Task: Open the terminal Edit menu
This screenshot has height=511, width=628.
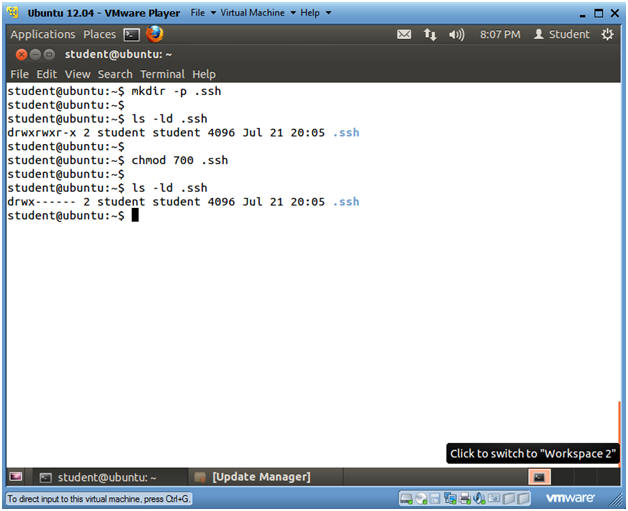Action: coord(46,74)
